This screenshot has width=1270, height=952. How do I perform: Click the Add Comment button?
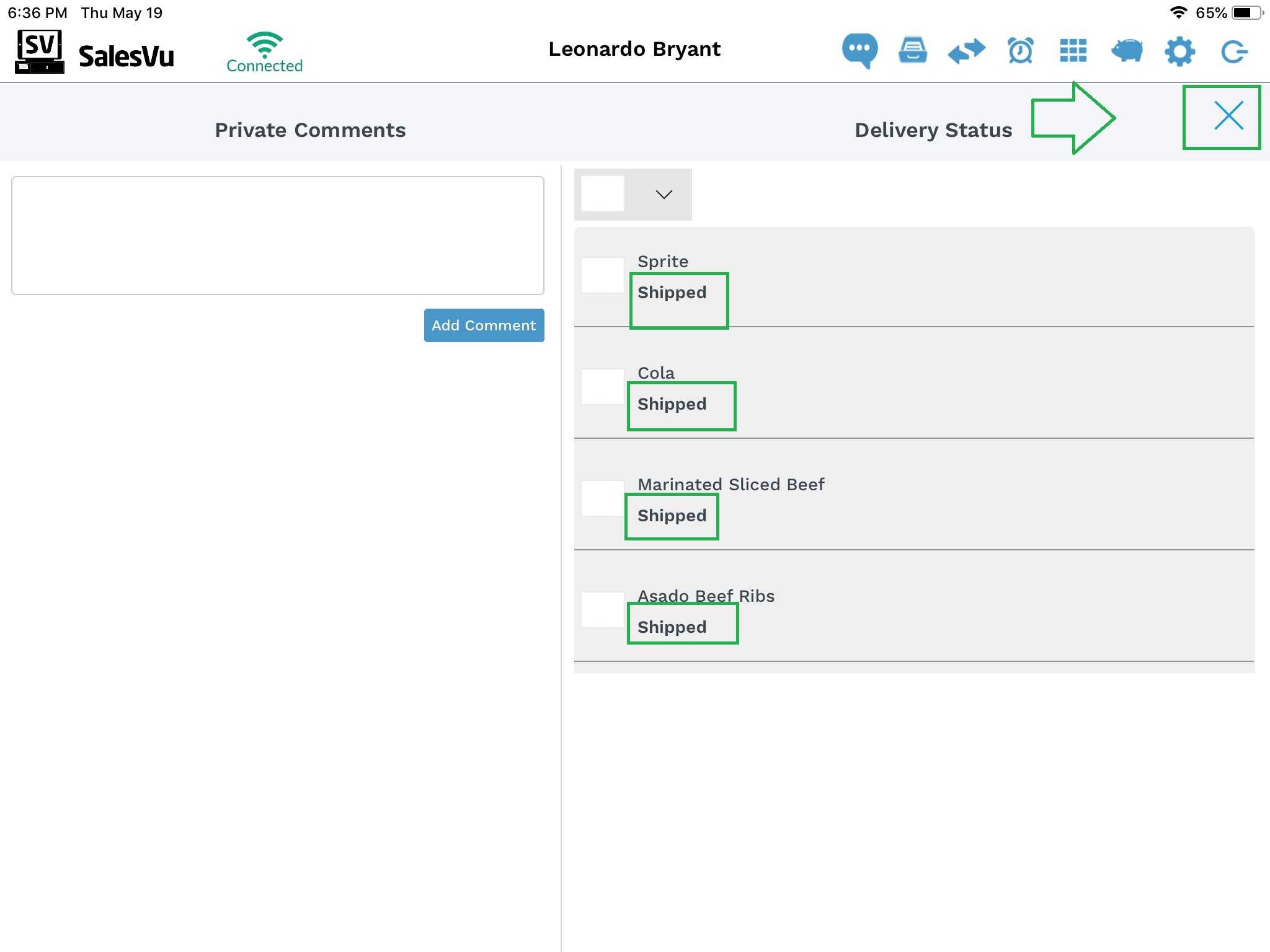point(484,325)
